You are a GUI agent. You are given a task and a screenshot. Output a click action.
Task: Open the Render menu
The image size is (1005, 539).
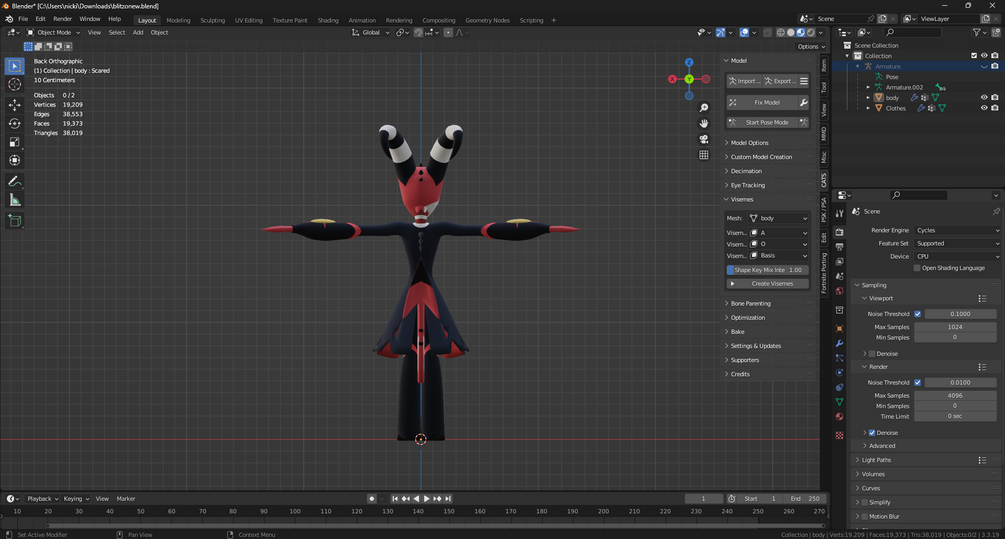pos(62,19)
